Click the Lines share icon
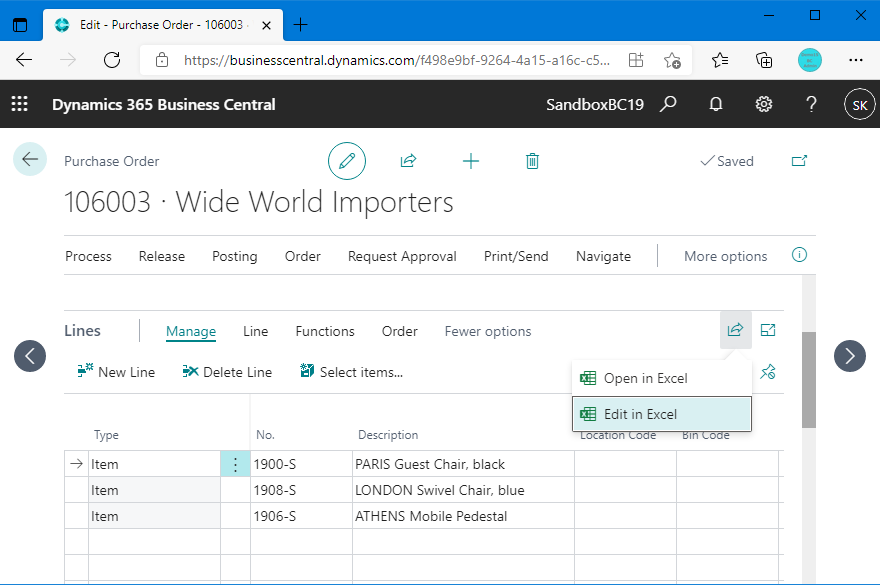This screenshot has width=880, height=585. [735, 330]
